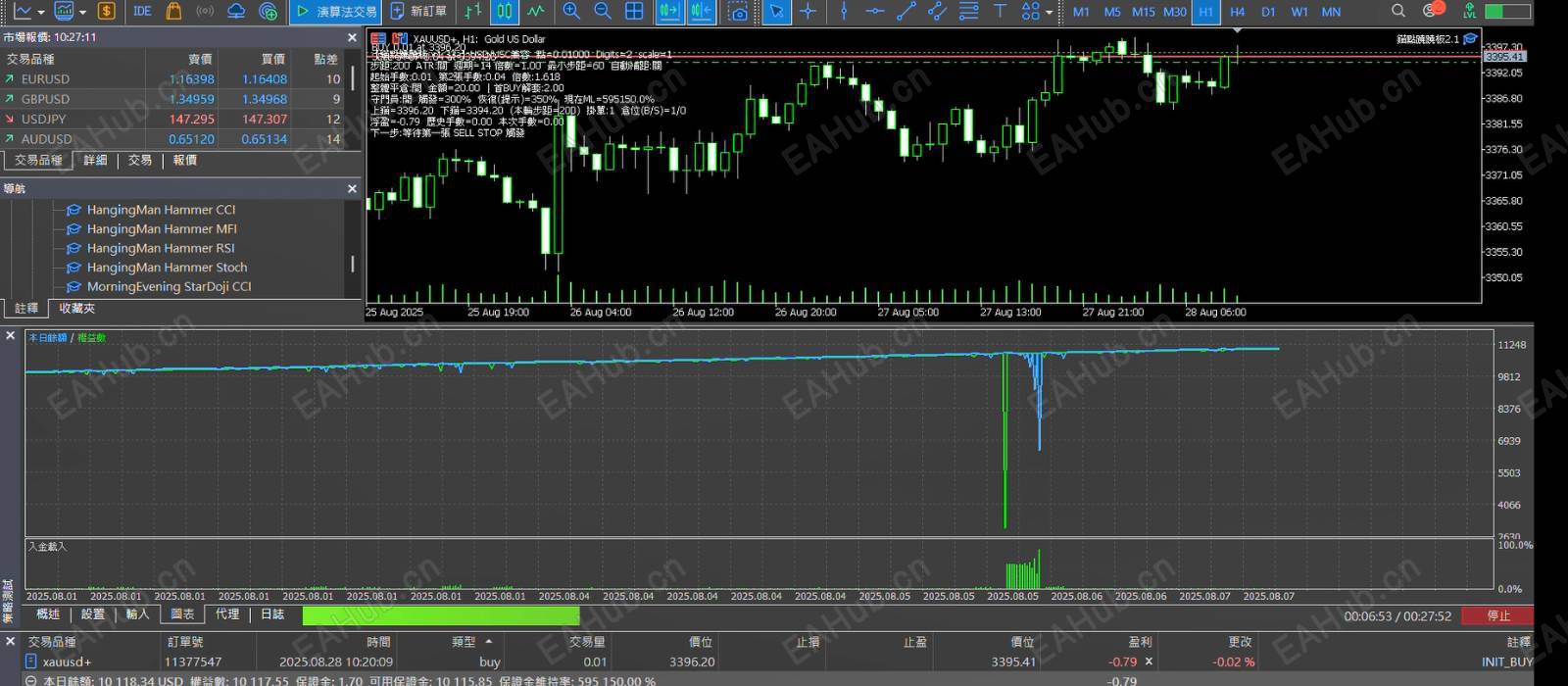Click the expert graduate cap icon on chart
The height and width of the screenshot is (686, 1568).
pyautogui.click(x=1470, y=39)
